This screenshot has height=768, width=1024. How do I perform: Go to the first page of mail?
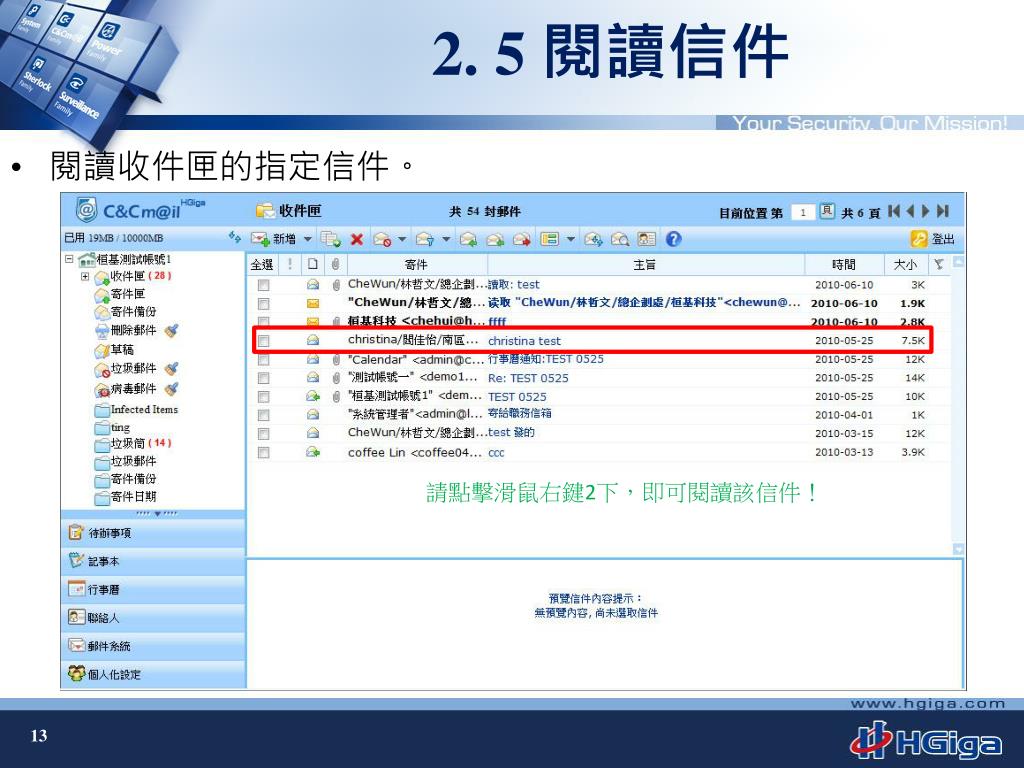coord(894,211)
